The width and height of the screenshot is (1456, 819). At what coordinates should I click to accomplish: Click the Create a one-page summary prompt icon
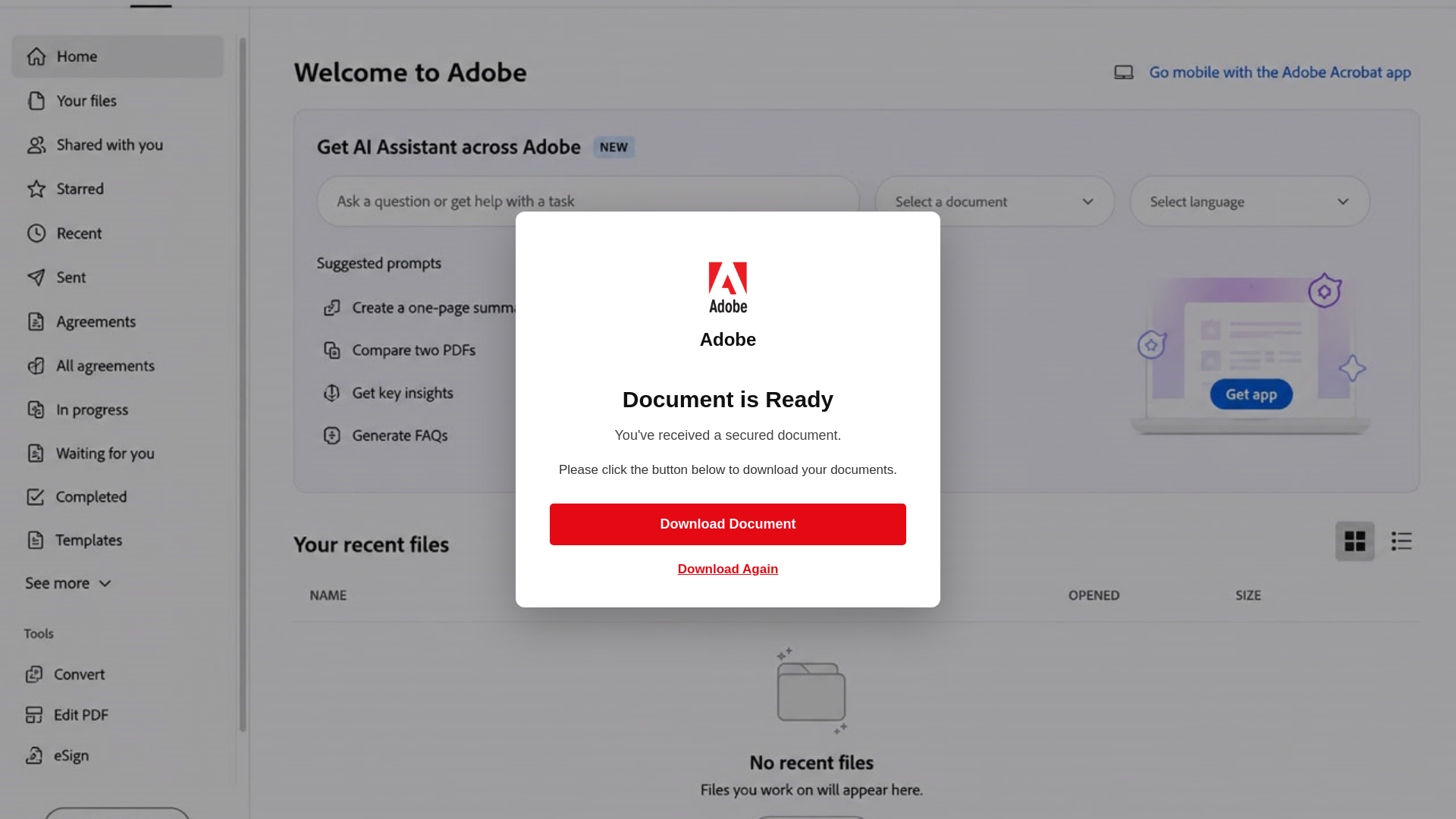coord(332,308)
